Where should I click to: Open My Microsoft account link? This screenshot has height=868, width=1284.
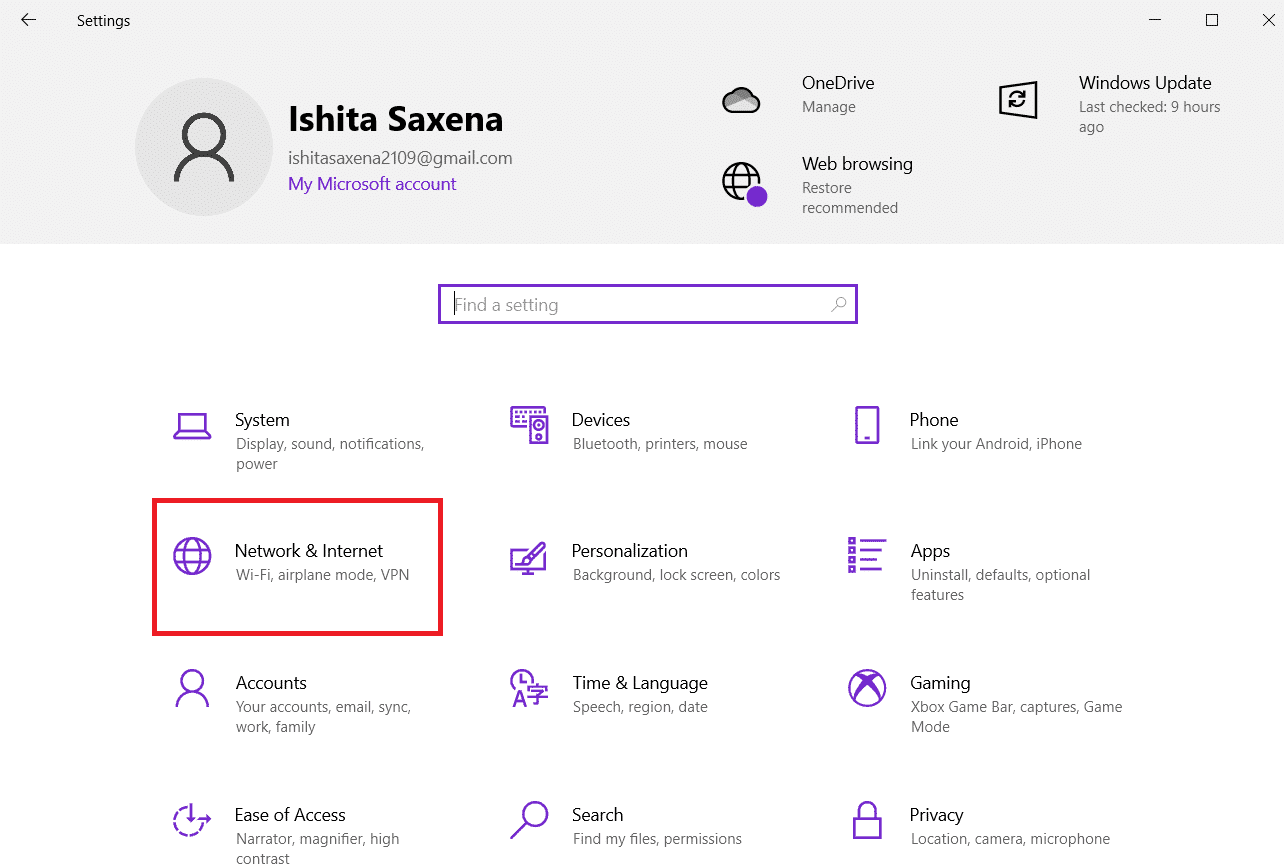click(371, 184)
